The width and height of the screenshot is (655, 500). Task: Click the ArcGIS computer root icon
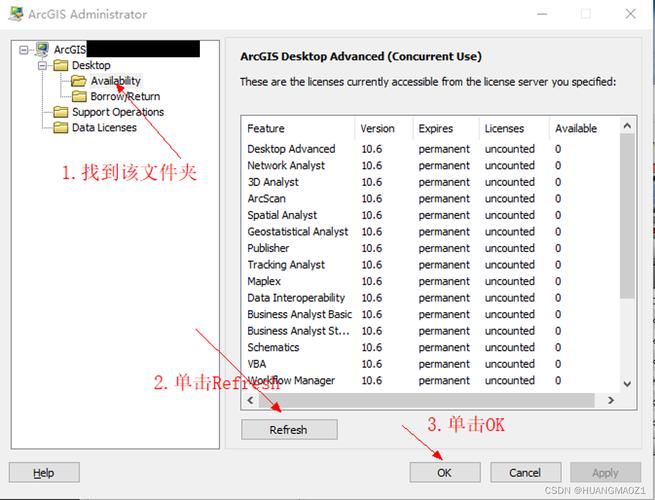click(x=42, y=50)
